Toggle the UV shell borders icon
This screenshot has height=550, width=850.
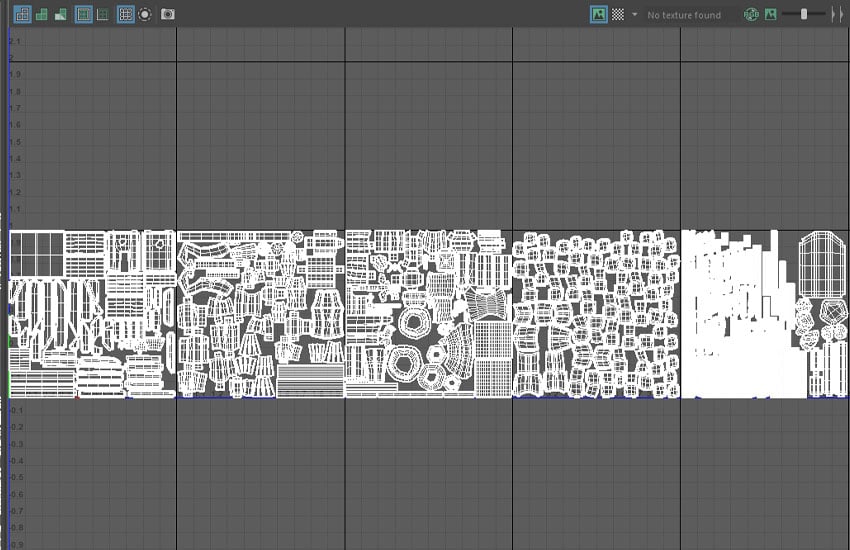pos(103,15)
